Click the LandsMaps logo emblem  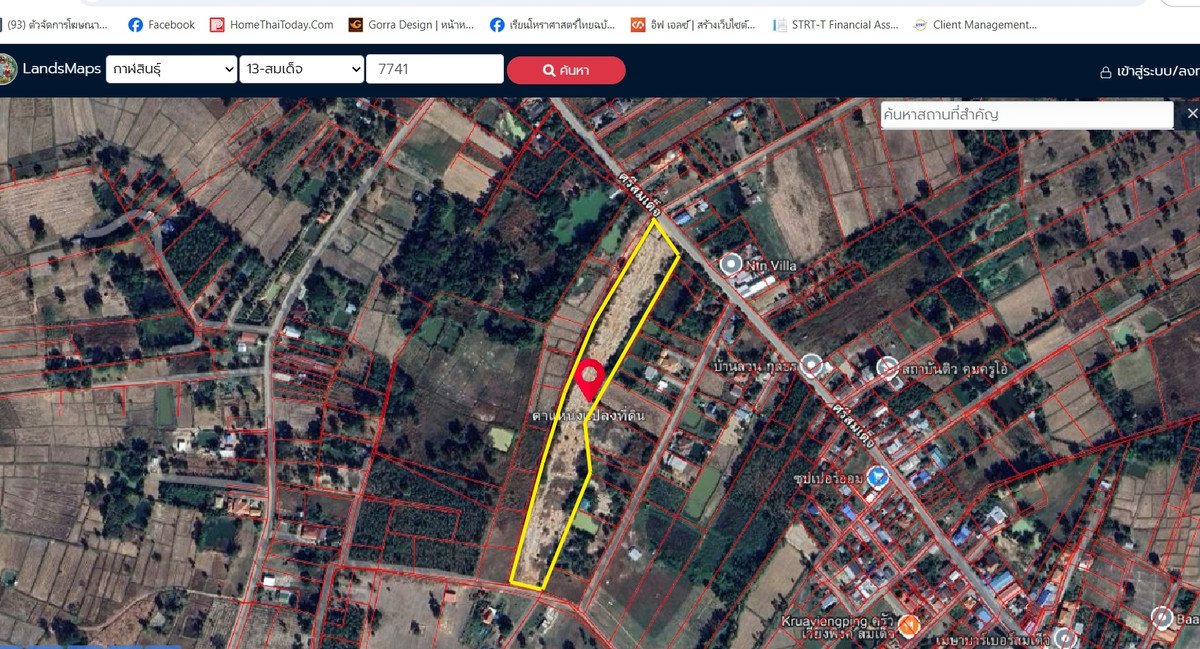[8, 69]
